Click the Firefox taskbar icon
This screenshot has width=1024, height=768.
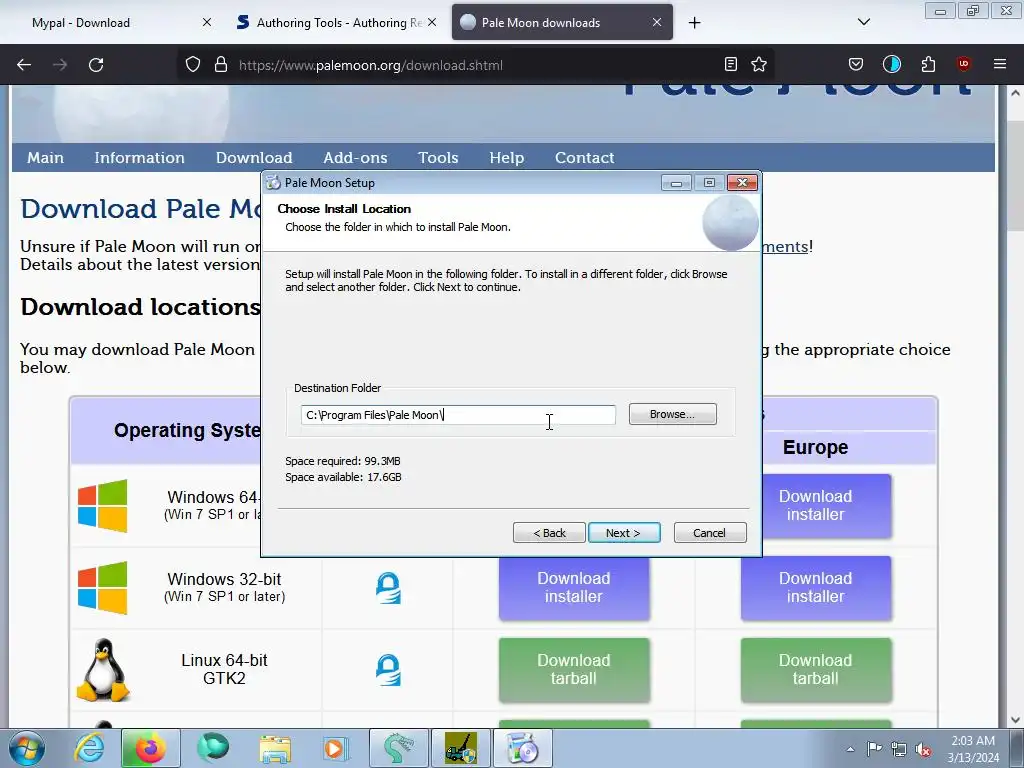tap(150, 748)
